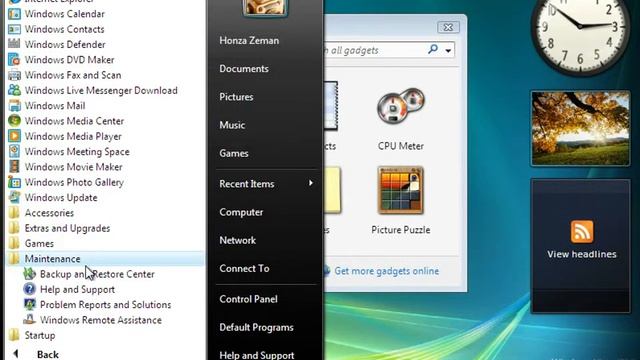Select the CPU Meter gadget icon
640x360 pixels.
[x=401, y=106]
